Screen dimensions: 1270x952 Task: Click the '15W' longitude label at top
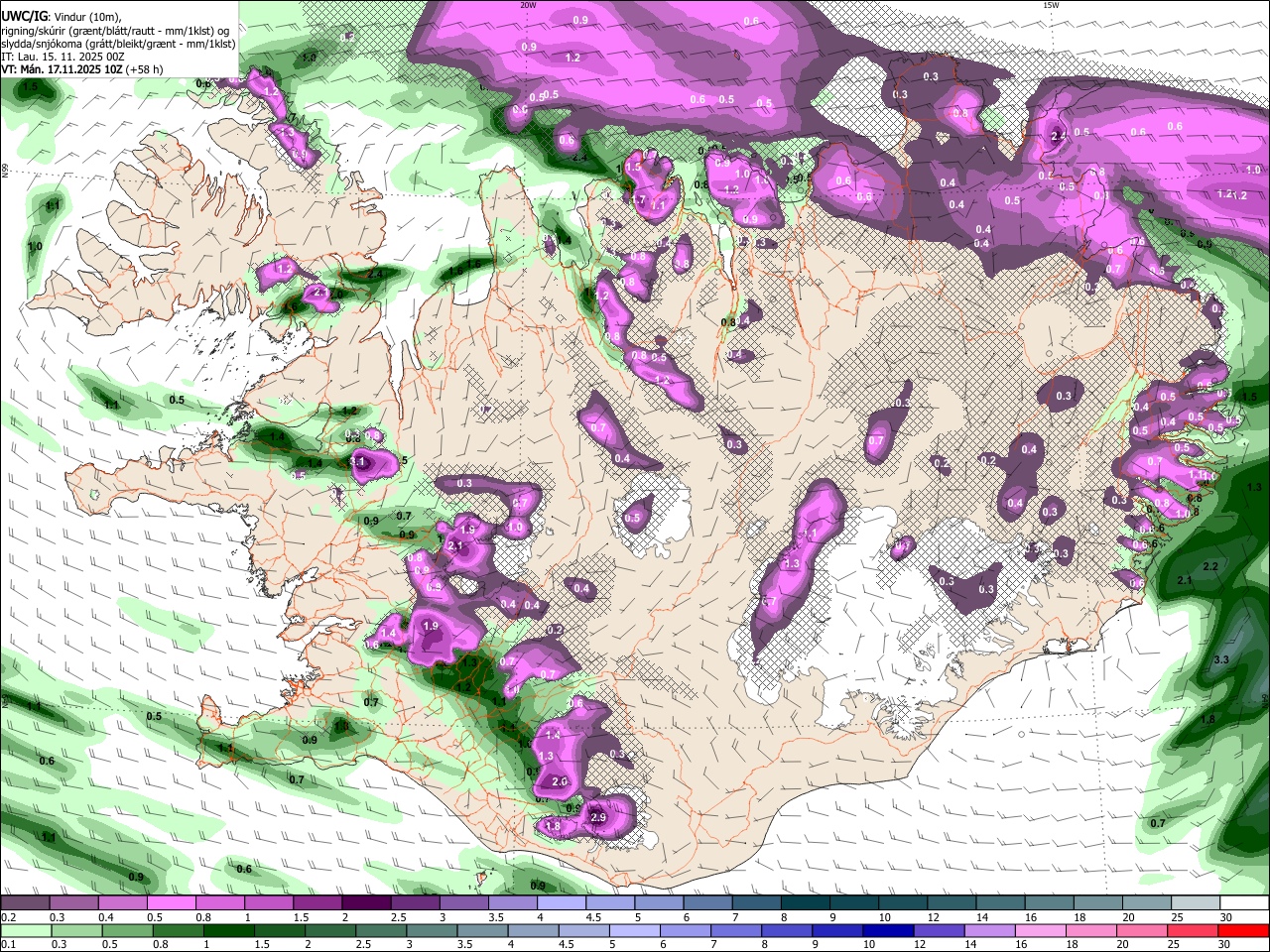point(1051,5)
